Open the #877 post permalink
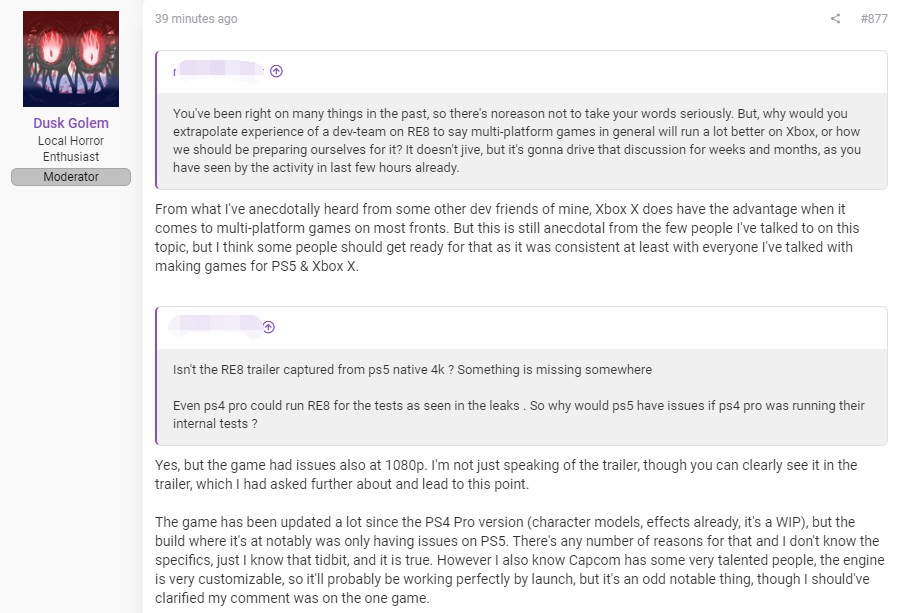 (874, 19)
